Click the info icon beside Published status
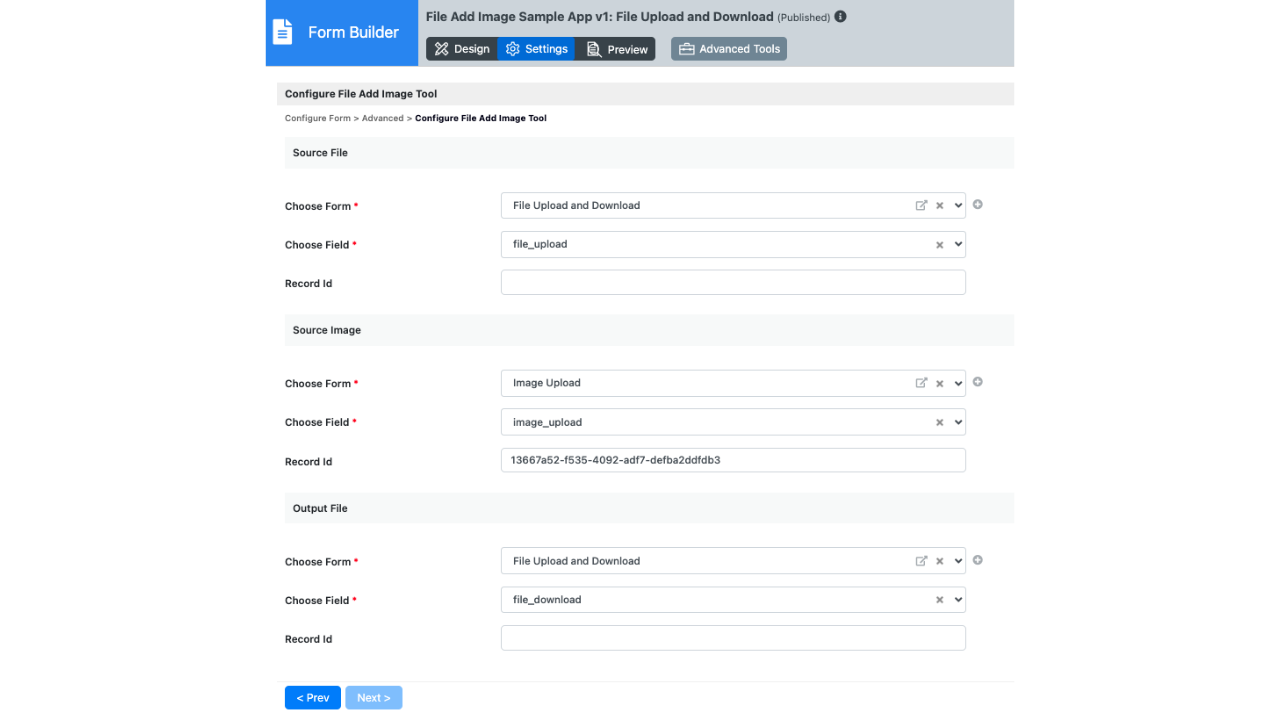 click(840, 17)
